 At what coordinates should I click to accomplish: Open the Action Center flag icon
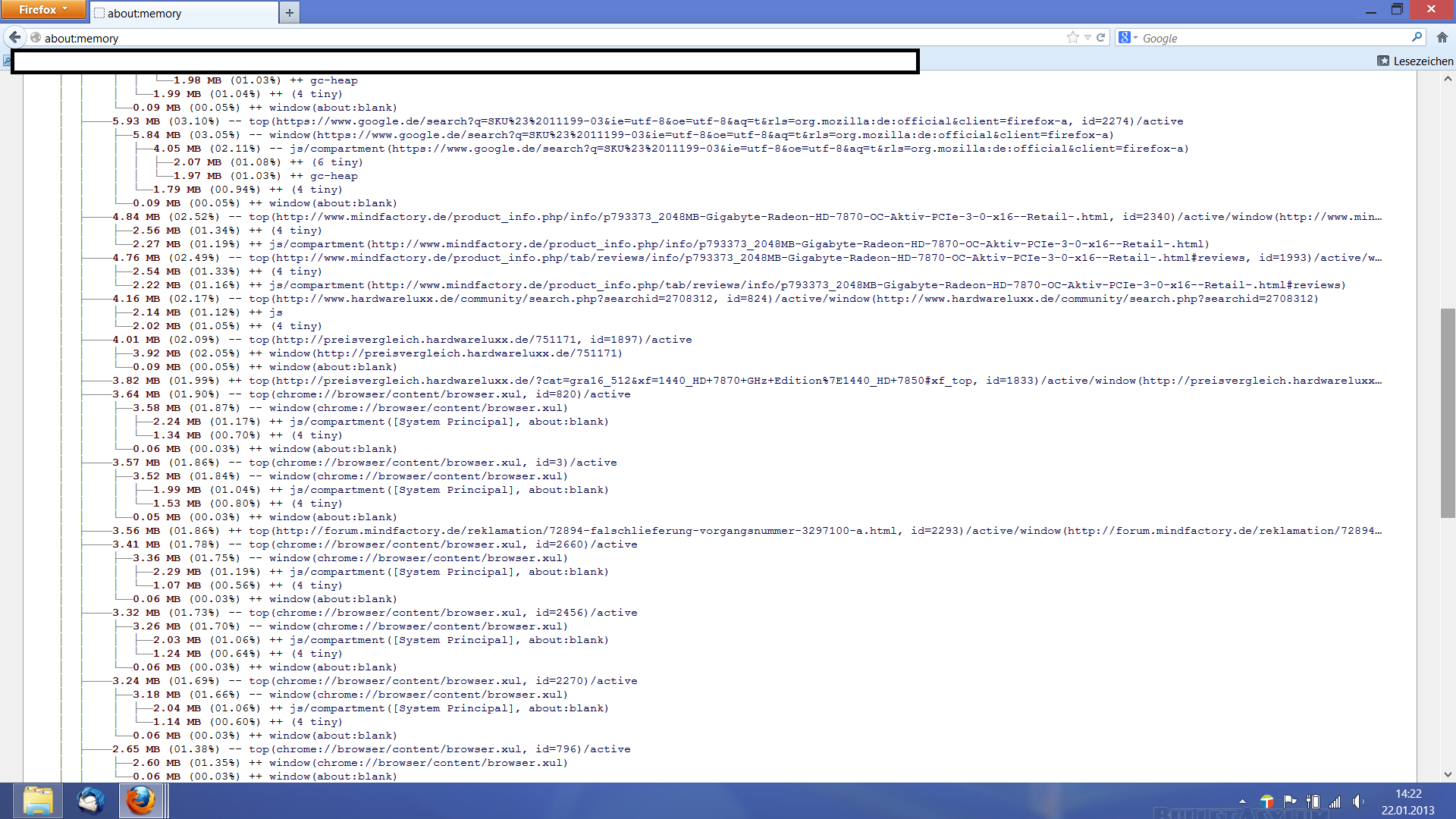click(1290, 802)
